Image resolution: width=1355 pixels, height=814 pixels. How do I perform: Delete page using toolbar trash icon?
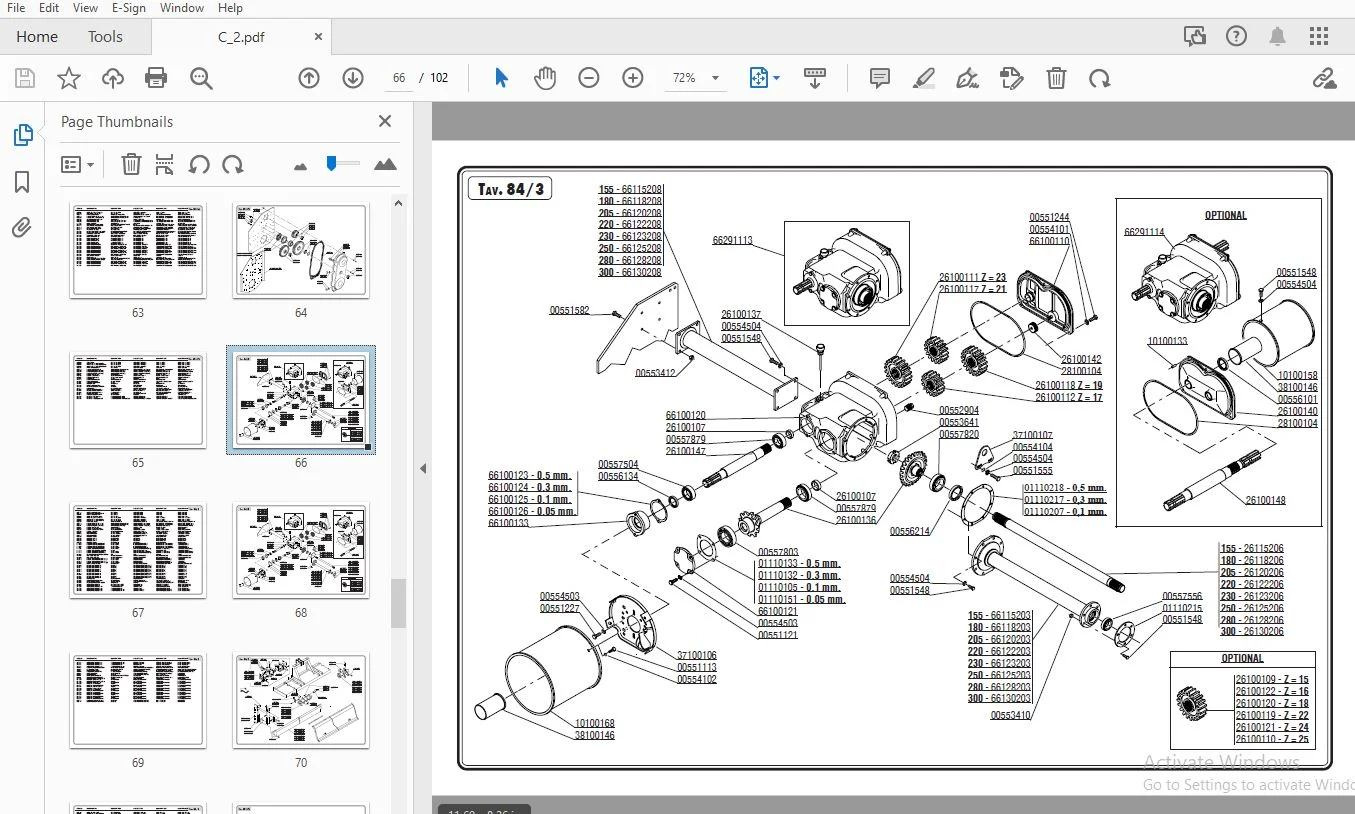point(1056,78)
